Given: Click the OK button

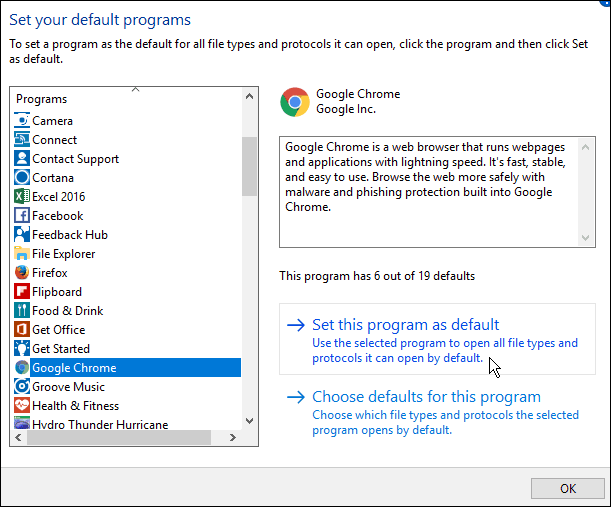Looking at the screenshot, I should click(x=568, y=488).
